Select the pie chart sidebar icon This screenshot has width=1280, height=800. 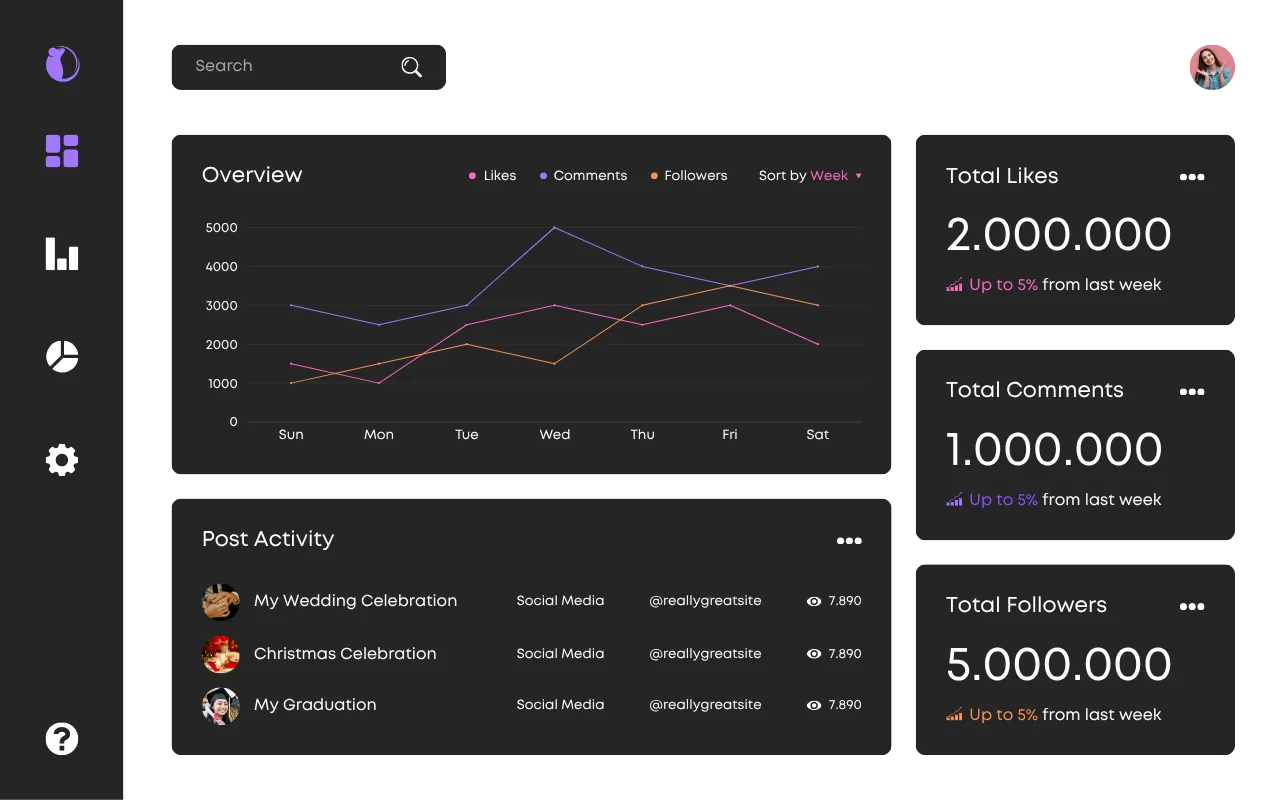[x=62, y=357]
